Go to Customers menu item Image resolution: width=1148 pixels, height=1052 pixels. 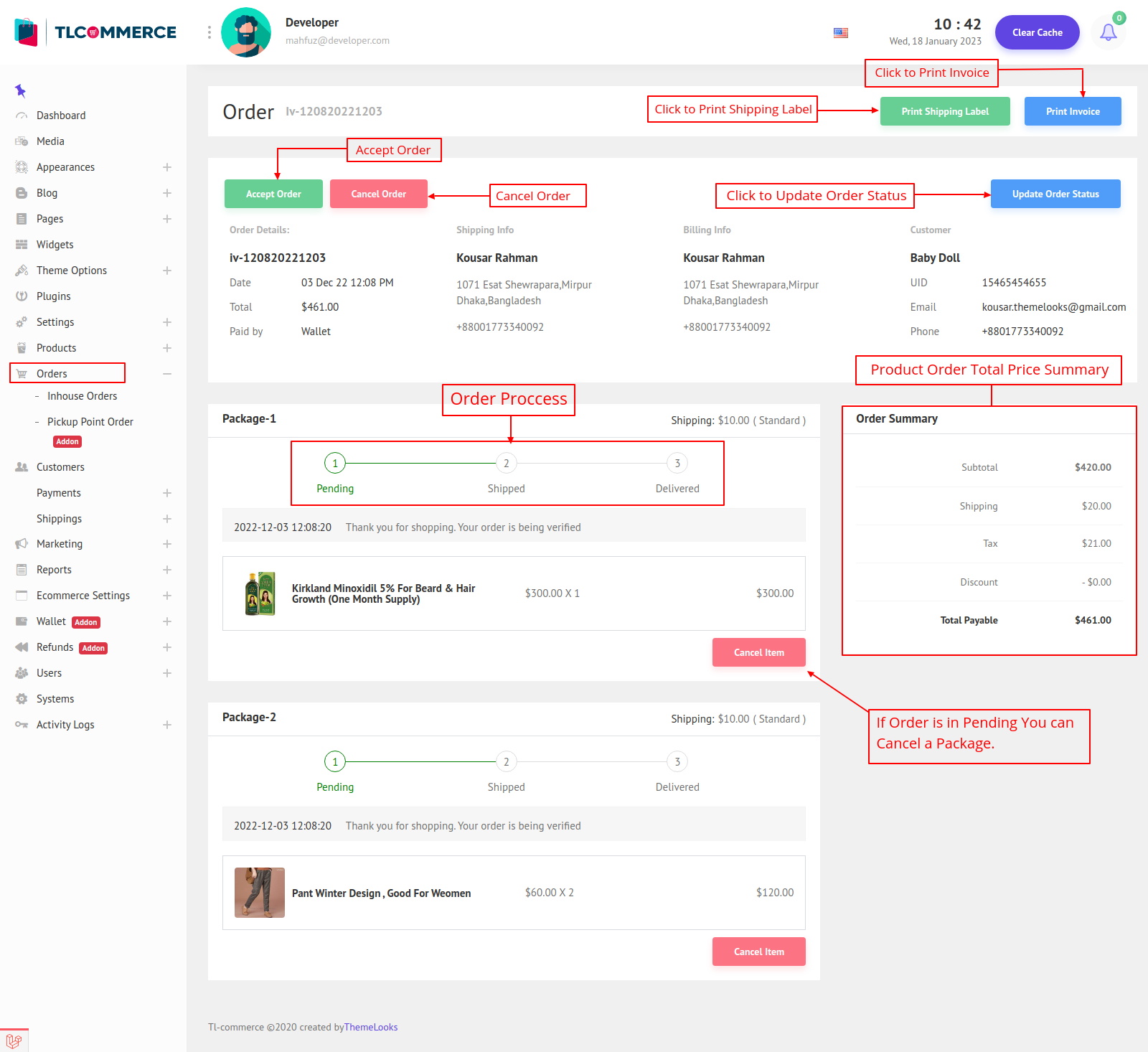(x=60, y=467)
